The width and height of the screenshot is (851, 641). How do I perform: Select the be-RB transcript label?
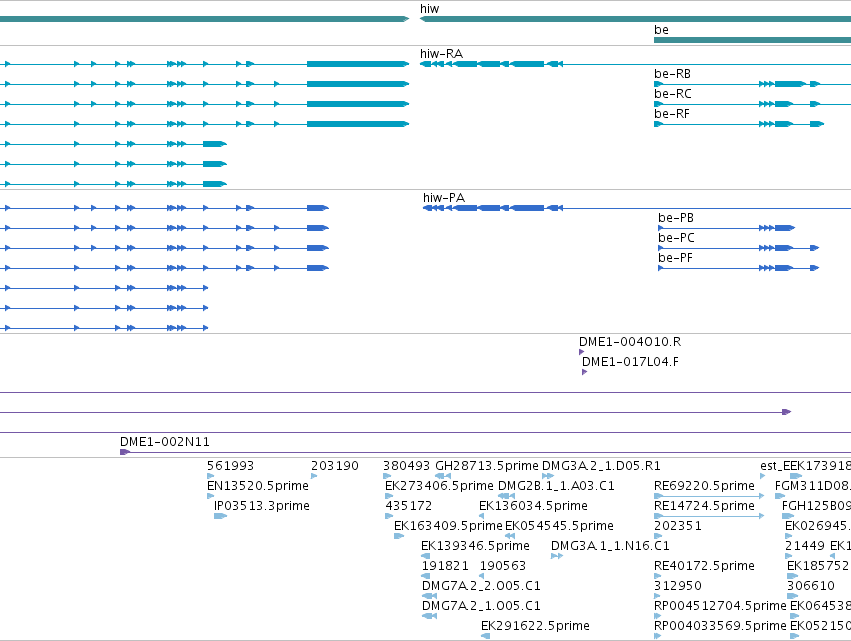[x=672, y=74]
